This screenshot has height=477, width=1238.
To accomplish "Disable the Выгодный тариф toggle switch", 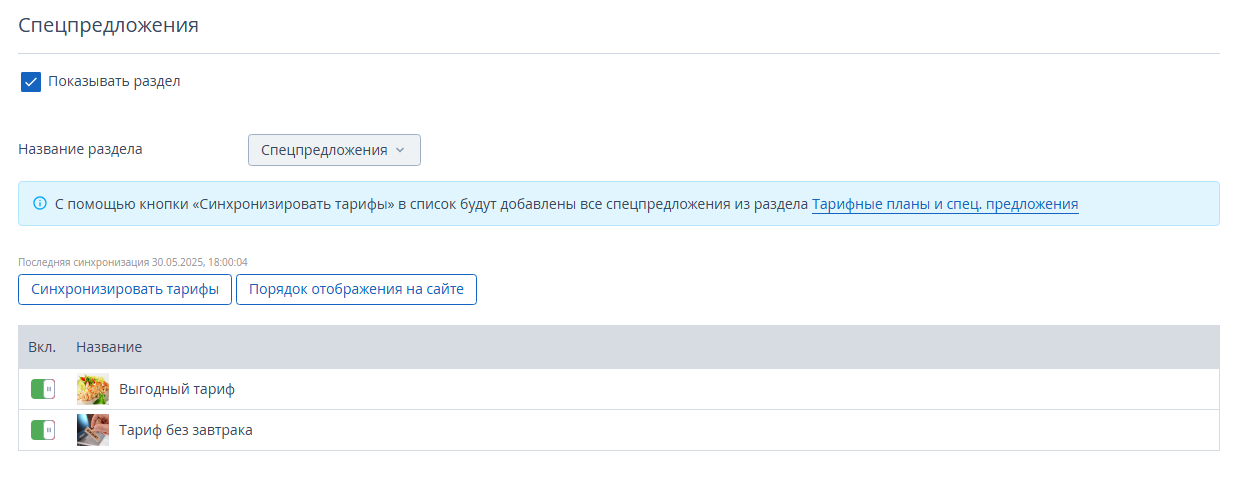I will pyautogui.click(x=43, y=389).
